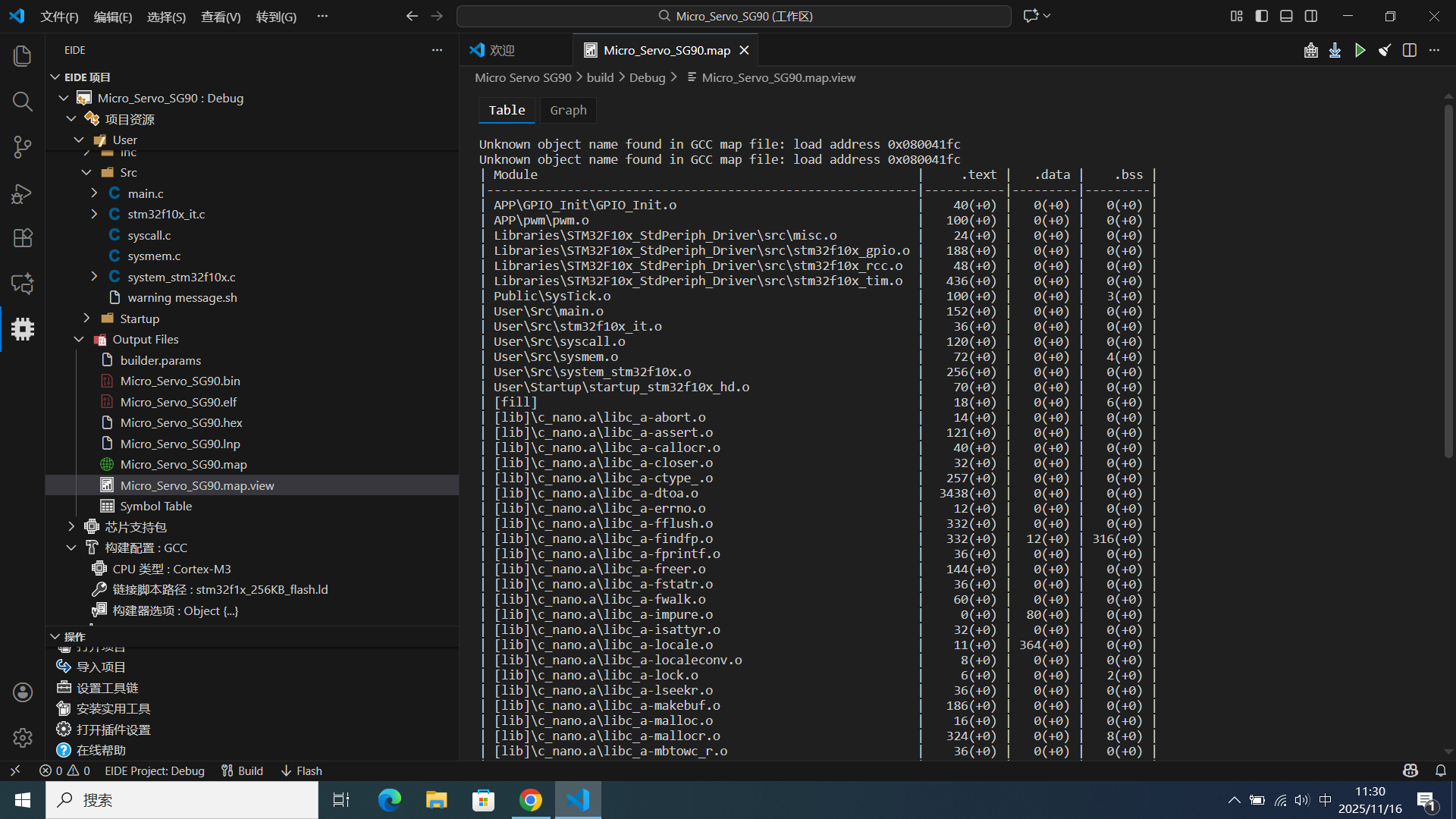Switch to the Graph tab
Screen dimensions: 1456x819
[x=568, y=110]
